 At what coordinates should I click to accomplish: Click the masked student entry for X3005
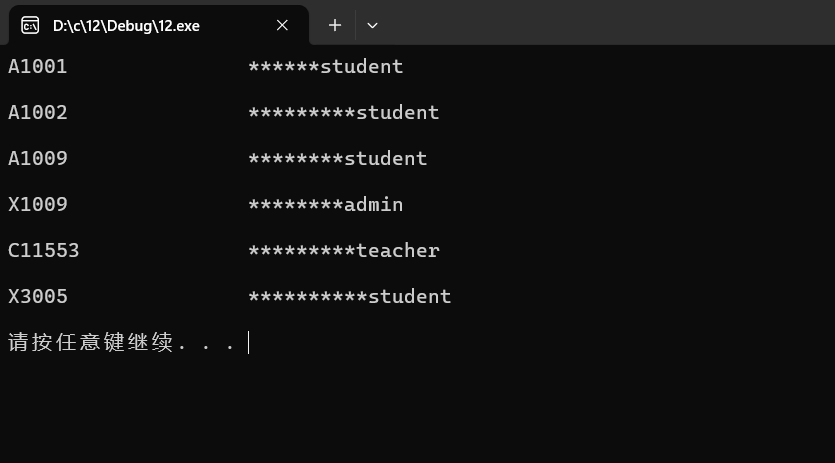tap(349, 296)
